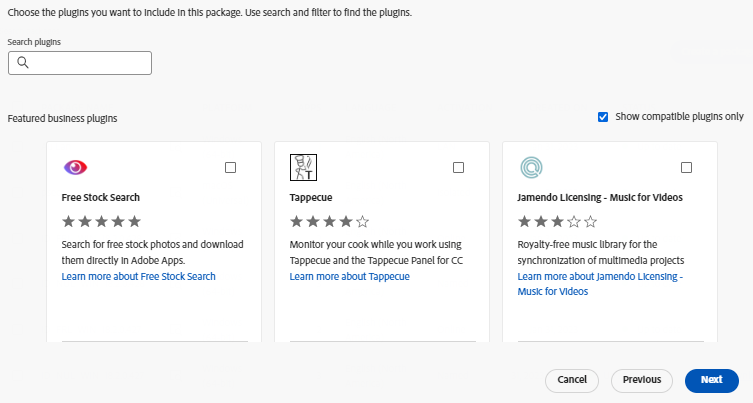Click 'Royalty-free music library' description text
This screenshot has height=403, width=753.
click(601, 252)
